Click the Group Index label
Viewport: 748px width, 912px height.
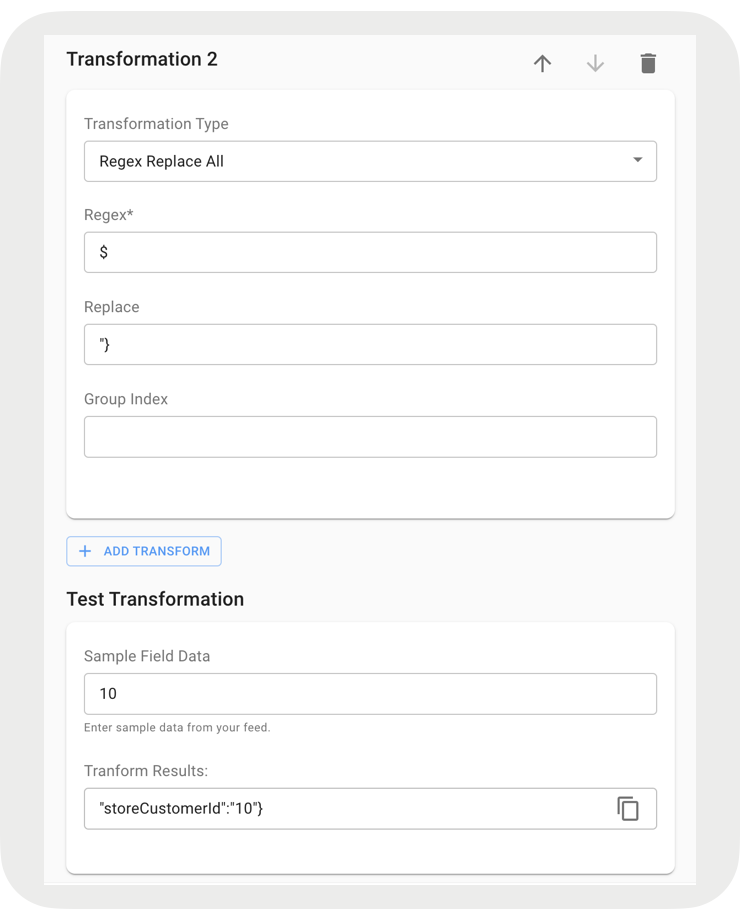(x=126, y=399)
